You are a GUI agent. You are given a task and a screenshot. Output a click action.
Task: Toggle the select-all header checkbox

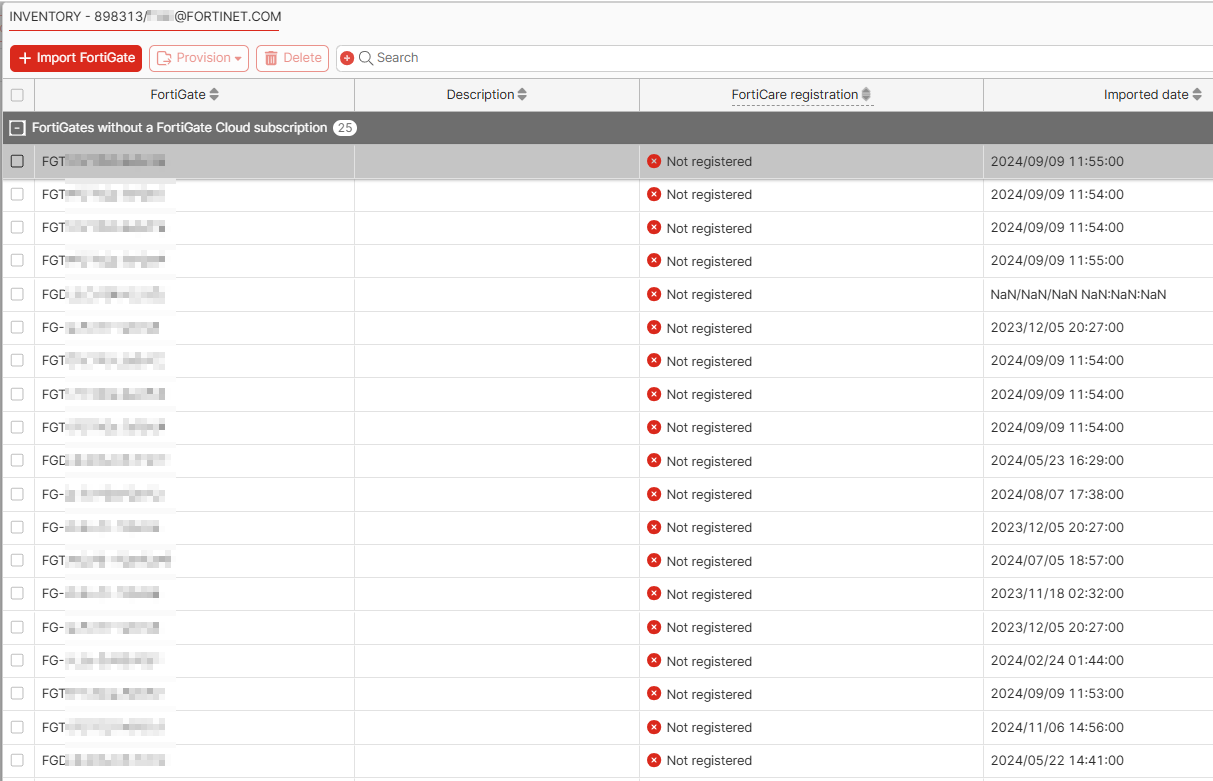[17, 95]
